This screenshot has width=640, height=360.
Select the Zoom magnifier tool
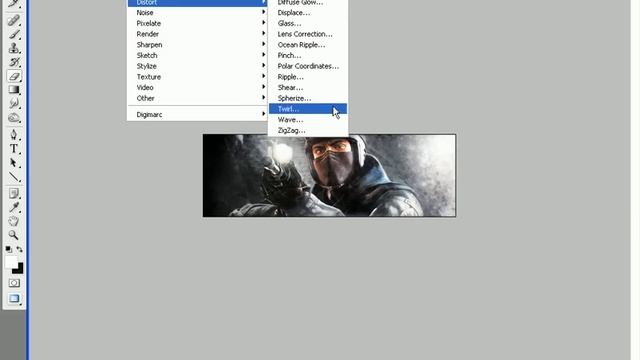(x=14, y=235)
